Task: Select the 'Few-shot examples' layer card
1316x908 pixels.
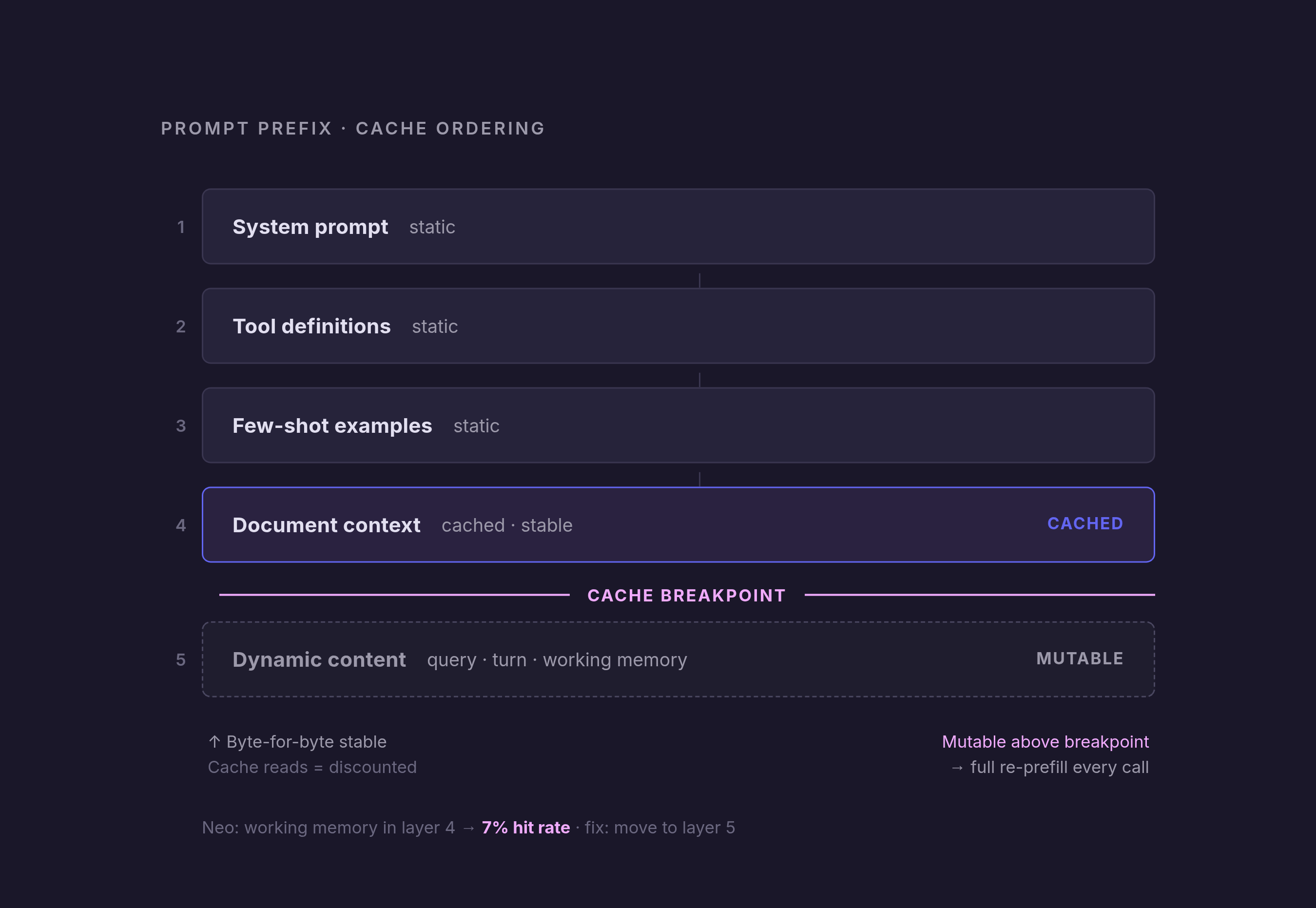Action: (678, 425)
